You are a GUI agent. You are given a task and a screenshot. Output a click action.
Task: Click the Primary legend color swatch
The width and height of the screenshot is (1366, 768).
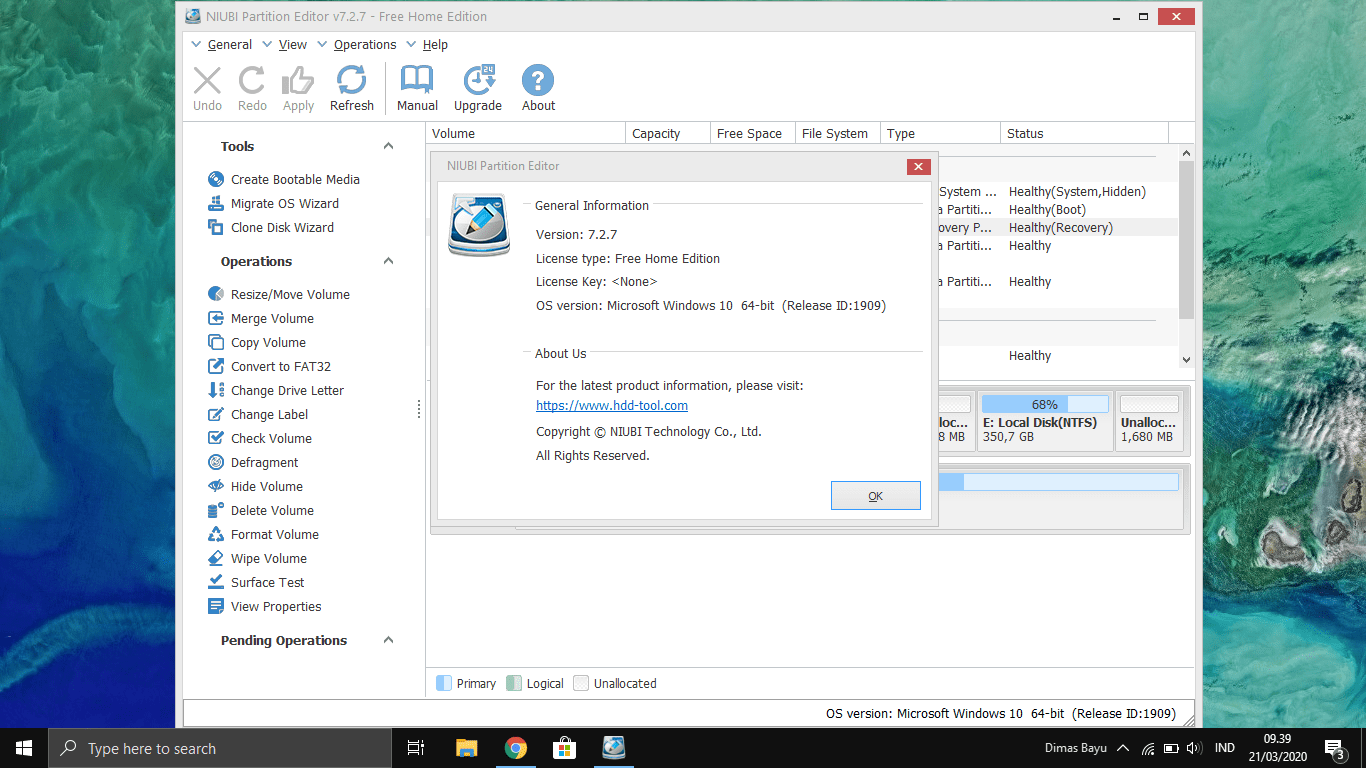(x=444, y=683)
